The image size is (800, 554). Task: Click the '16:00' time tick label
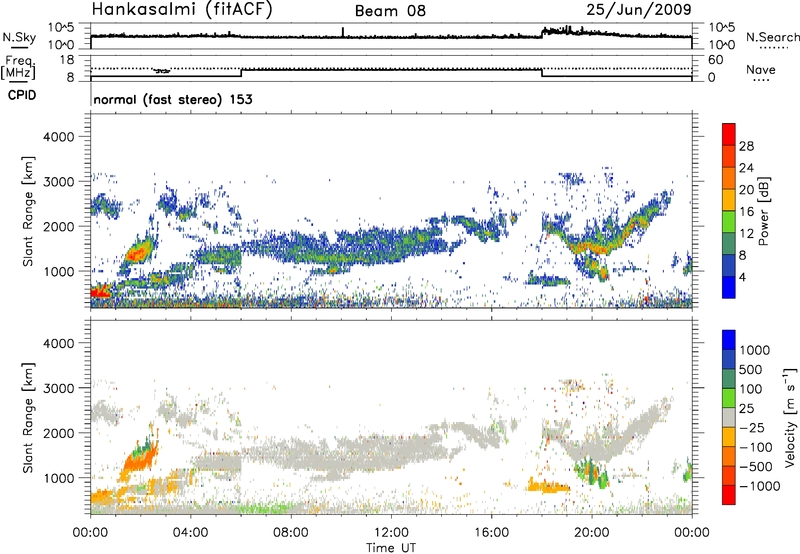491,533
